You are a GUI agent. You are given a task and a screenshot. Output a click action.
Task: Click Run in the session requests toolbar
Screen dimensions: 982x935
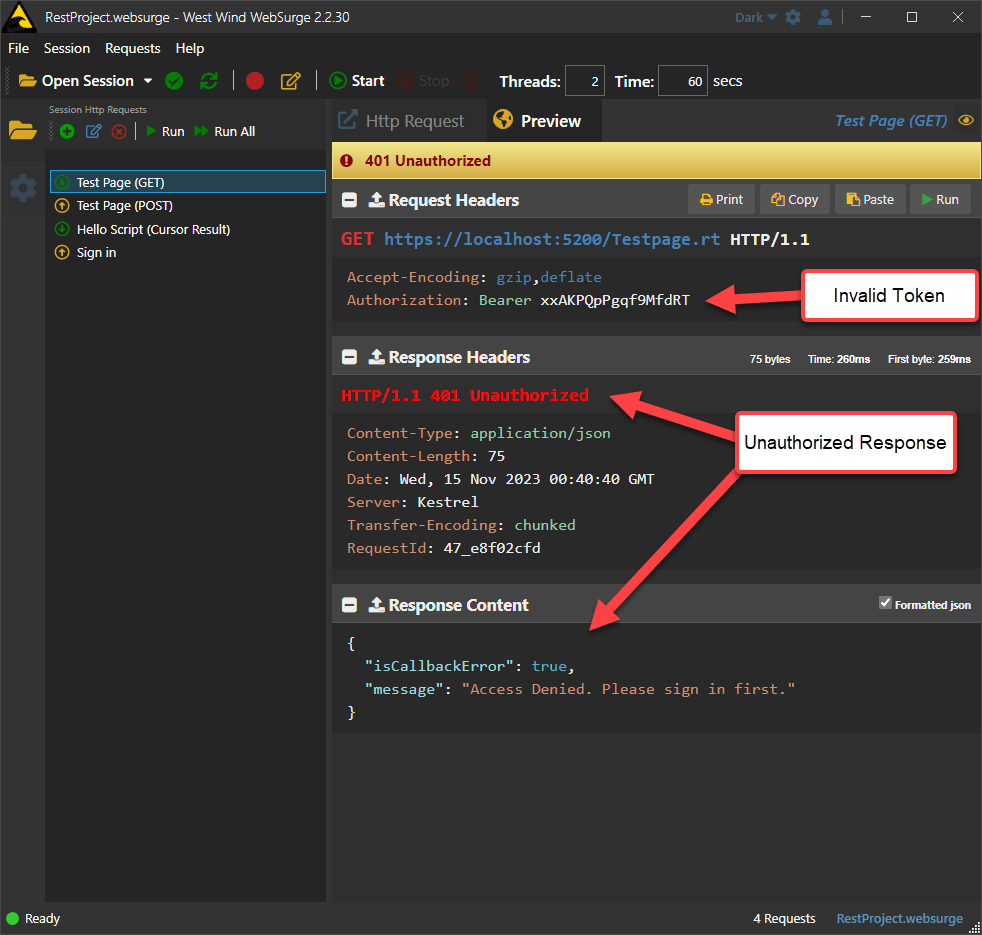point(165,132)
